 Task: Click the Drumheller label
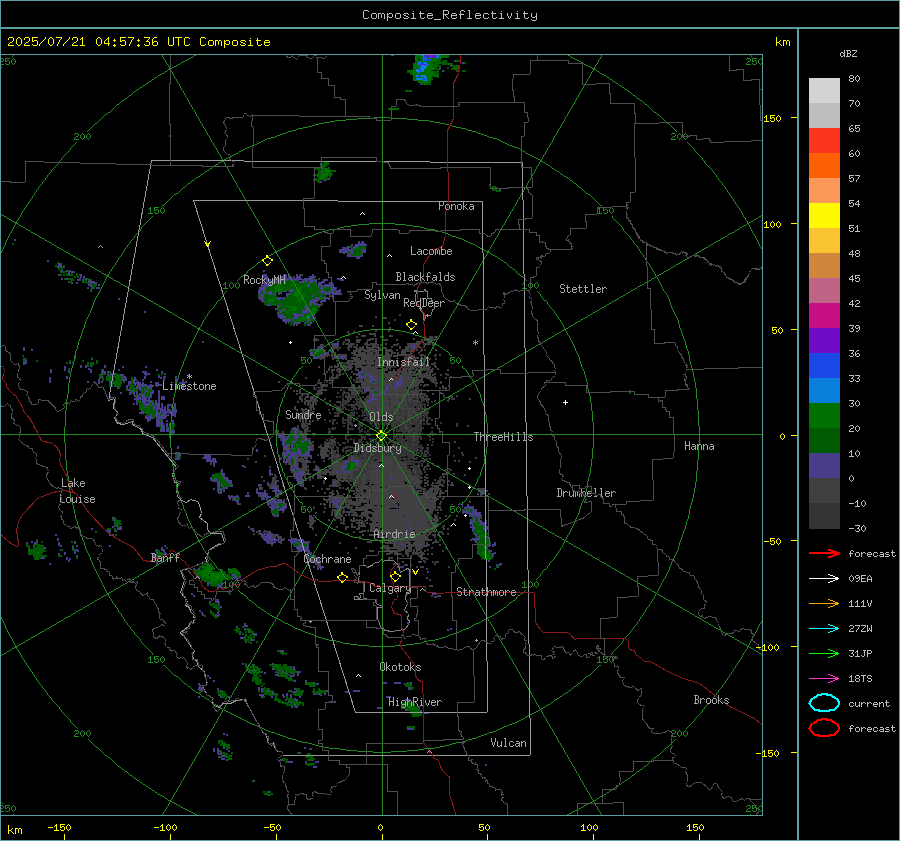tap(586, 493)
